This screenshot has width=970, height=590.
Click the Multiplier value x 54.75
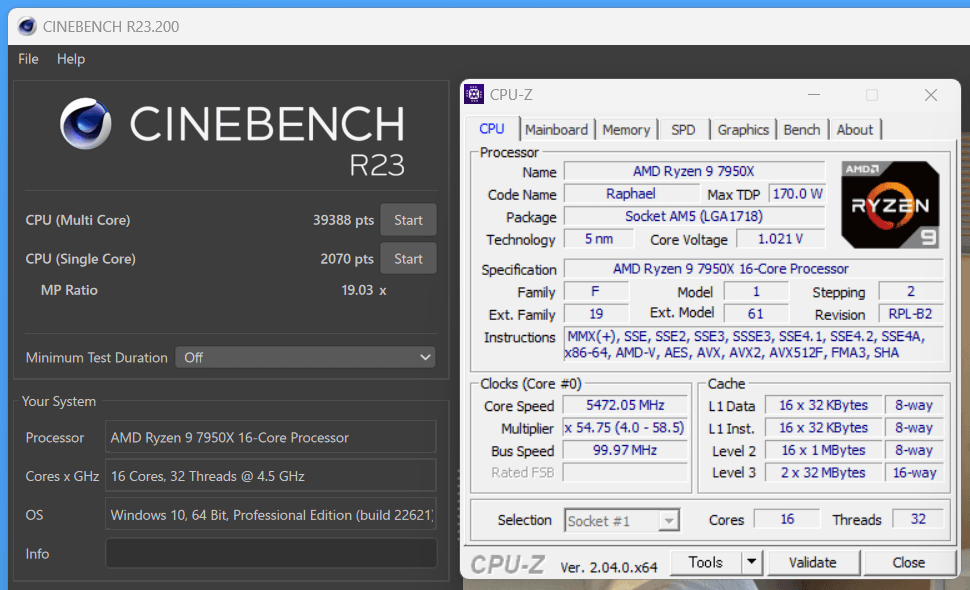625,427
